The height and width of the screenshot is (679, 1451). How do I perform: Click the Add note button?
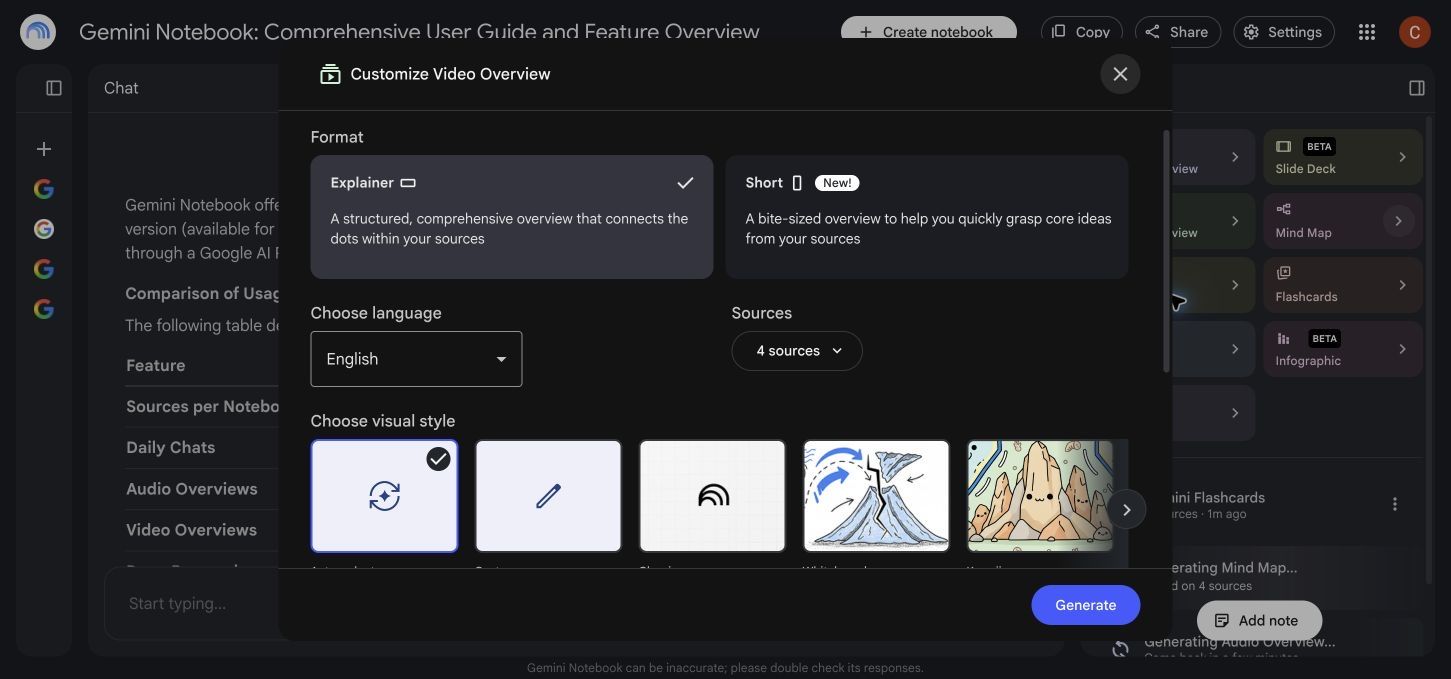[1259, 620]
